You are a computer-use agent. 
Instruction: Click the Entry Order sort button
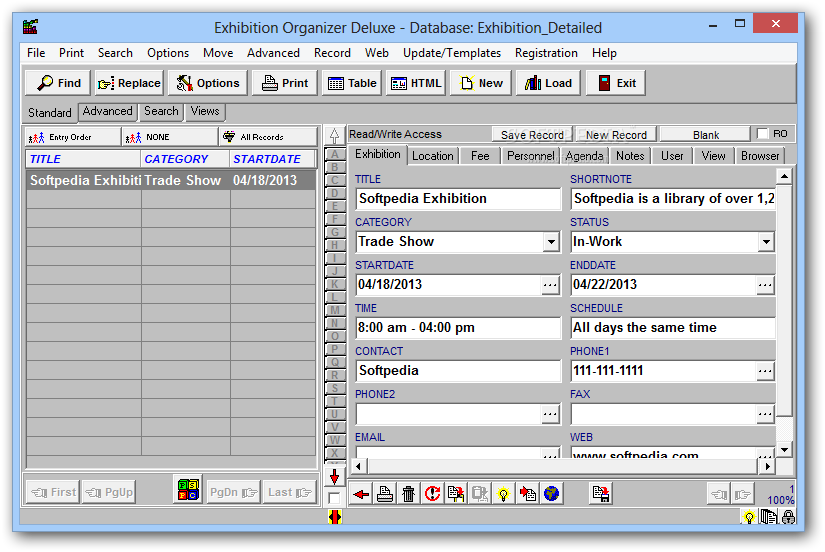click(73, 137)
